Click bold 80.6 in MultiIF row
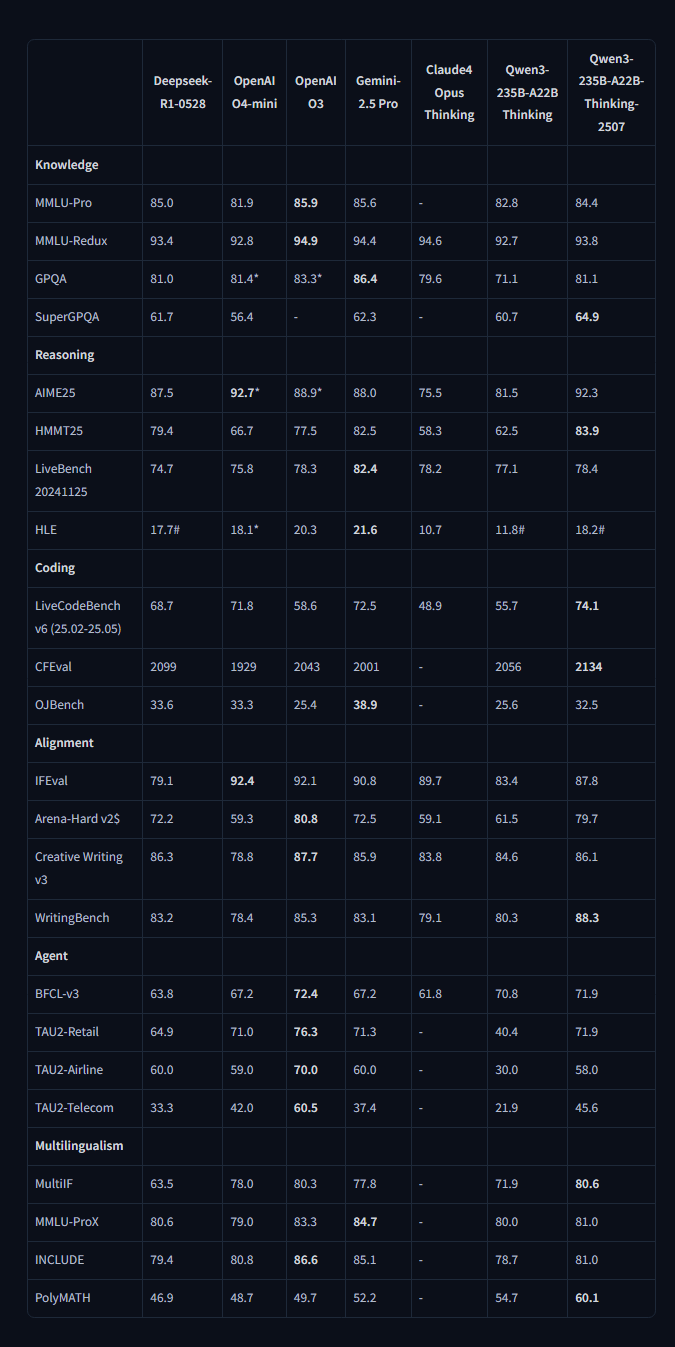 coord(587,1184)
